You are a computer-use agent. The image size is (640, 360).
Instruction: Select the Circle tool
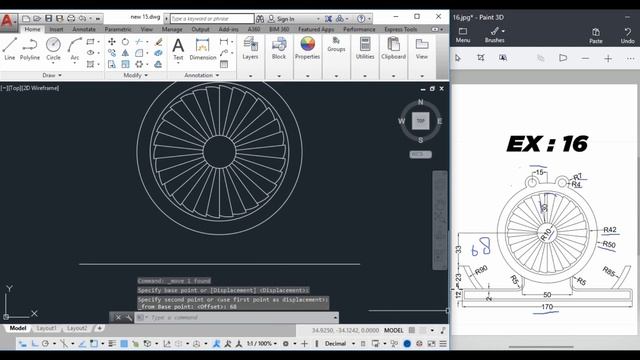pyautogui.click(x=53, y=49)
